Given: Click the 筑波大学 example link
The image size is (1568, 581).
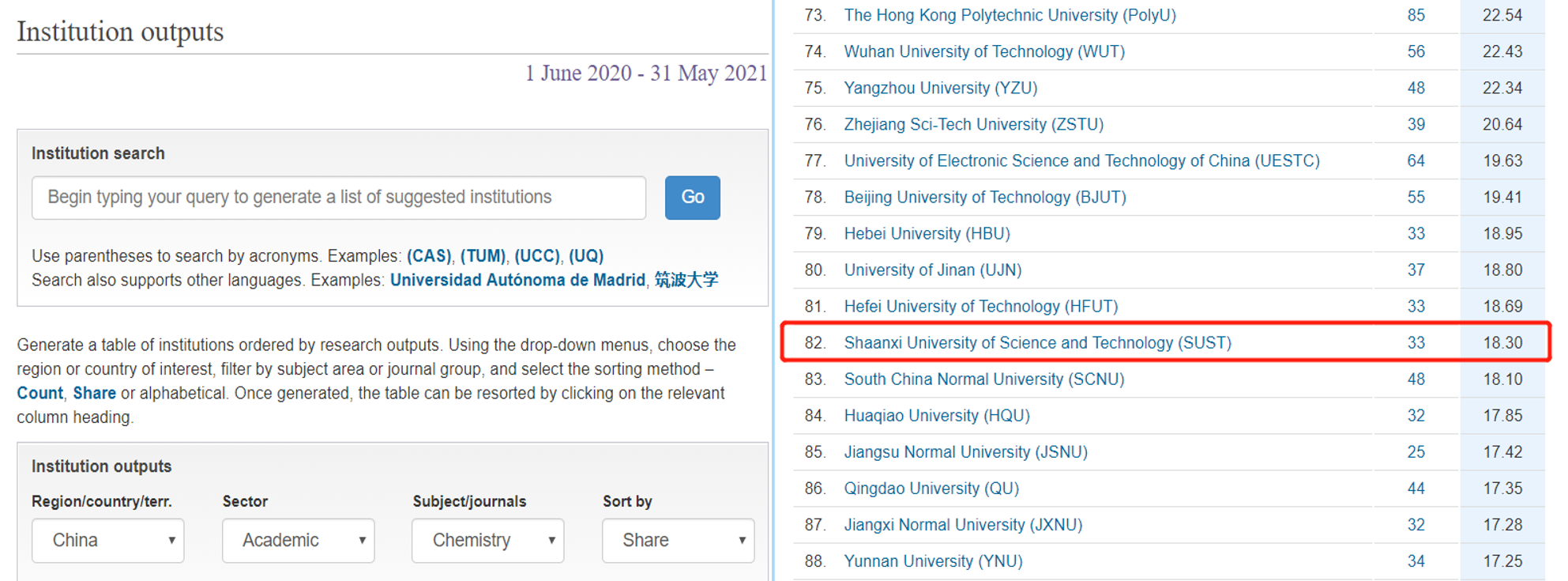Looking at the screenshot, I should coord(686,281).
